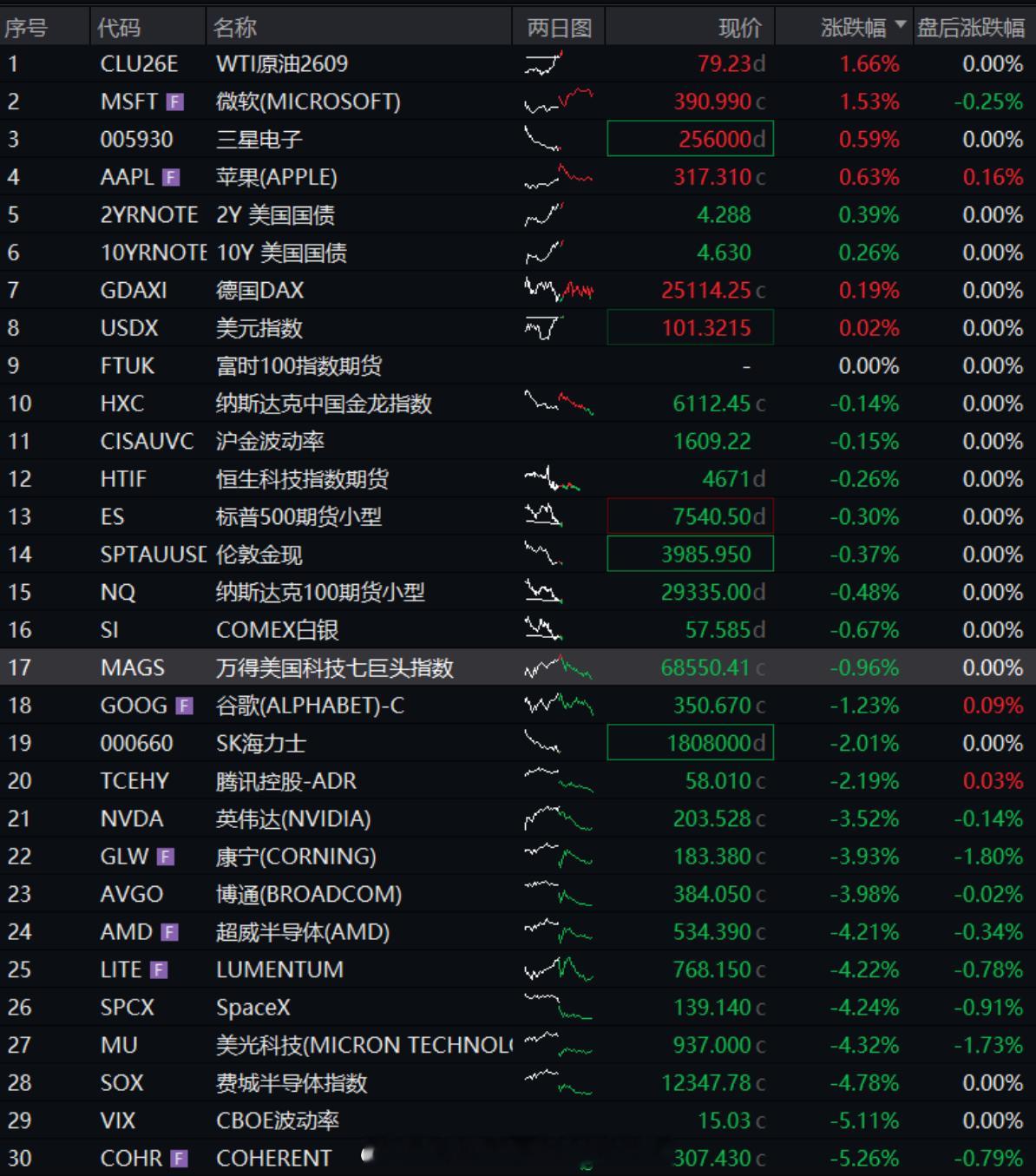Select the SpaceX name cell
This screenshot has height=1176, width=1036.
pyautogui.click(x=253, y=1008)
